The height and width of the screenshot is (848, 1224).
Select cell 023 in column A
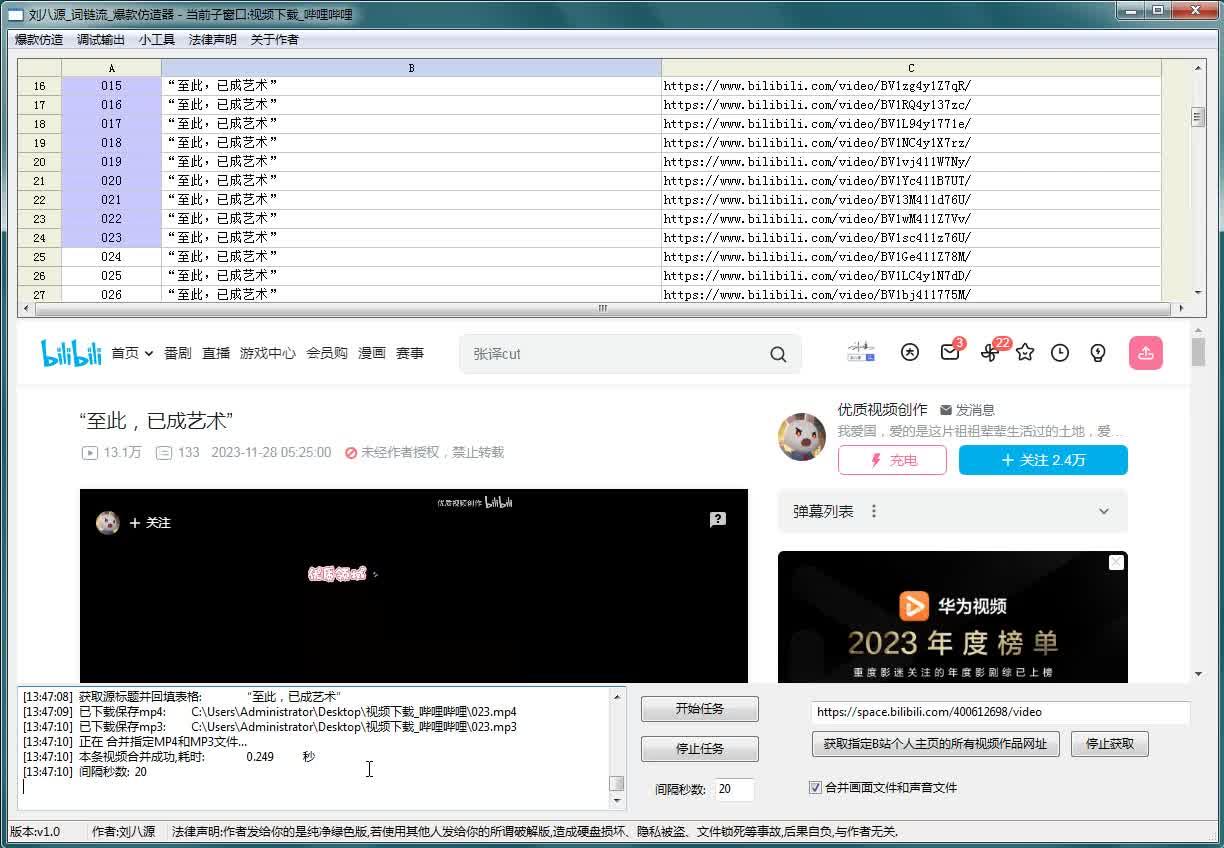[x=111, y=238]
